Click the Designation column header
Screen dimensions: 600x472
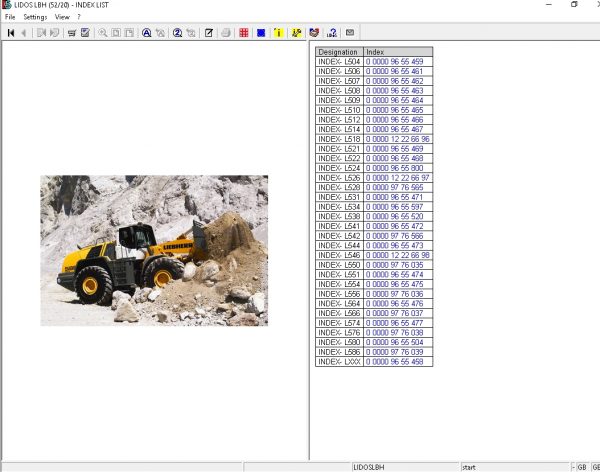pyautogui.click(x=339, y=52)
